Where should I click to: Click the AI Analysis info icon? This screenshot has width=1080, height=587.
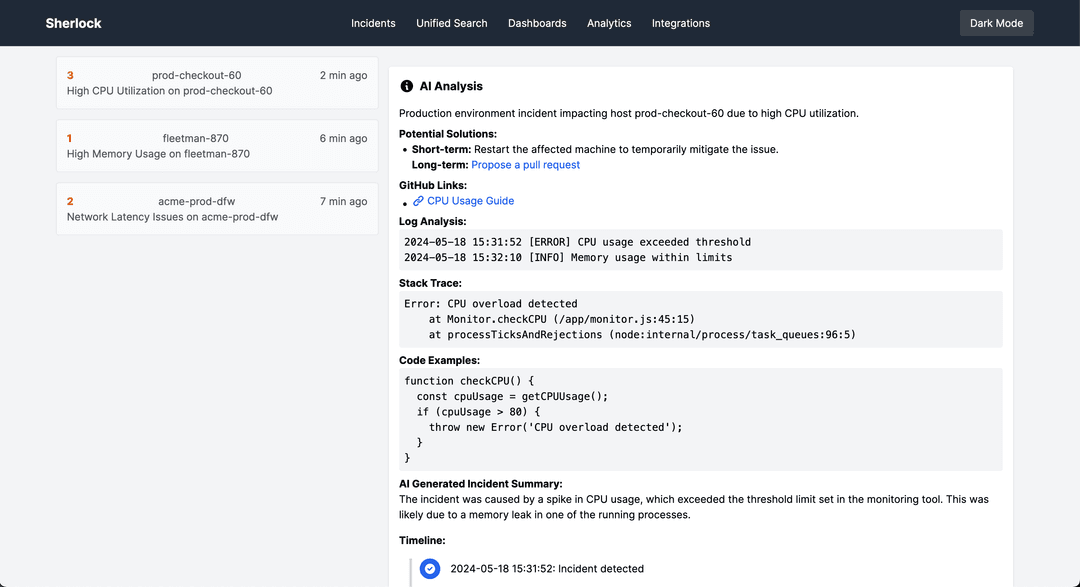(x=406, y=86)
